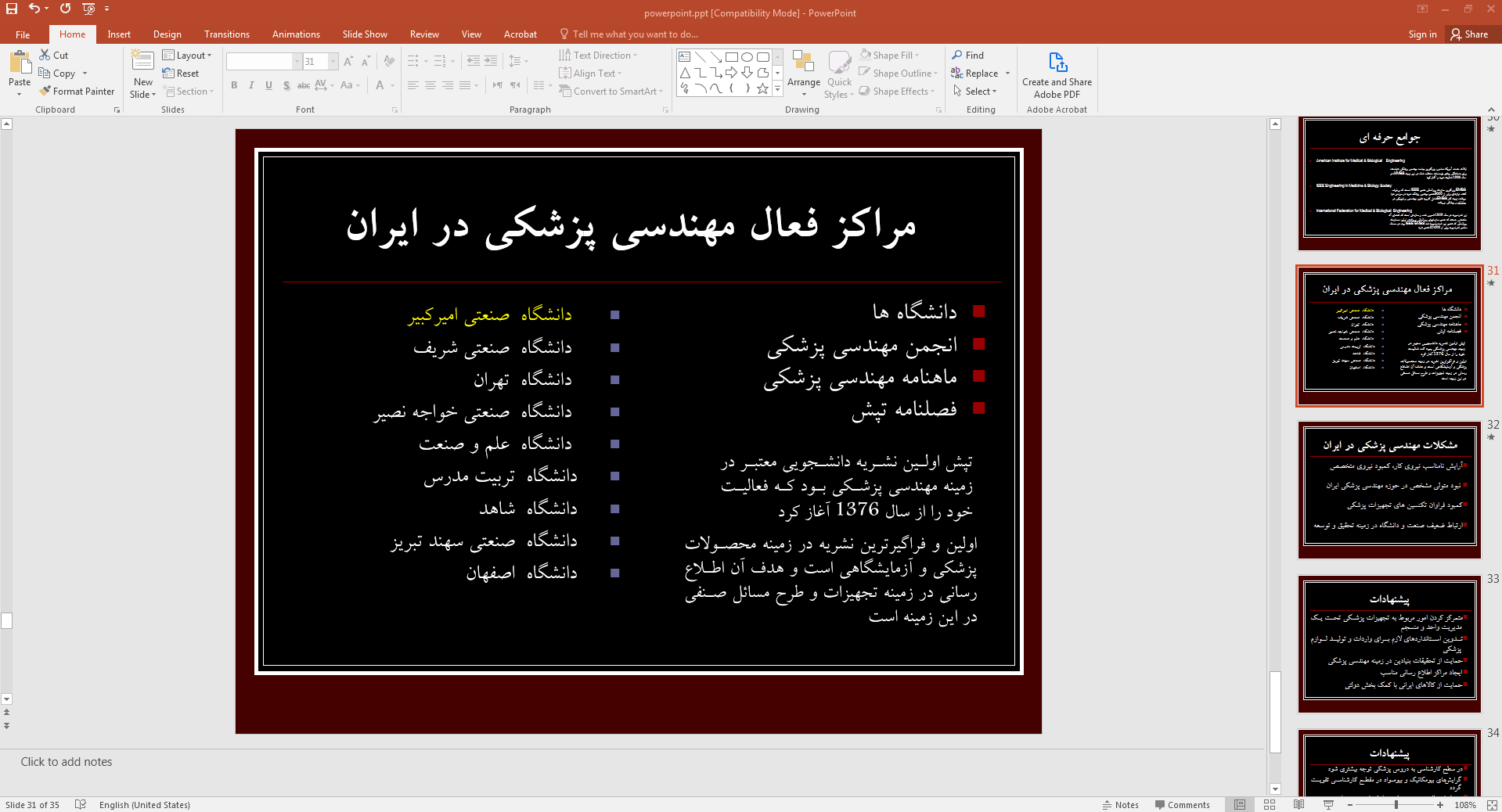Screen dimensions: 1502x812
Task: Zoom out with the minus button
Action: (1350, 804)
